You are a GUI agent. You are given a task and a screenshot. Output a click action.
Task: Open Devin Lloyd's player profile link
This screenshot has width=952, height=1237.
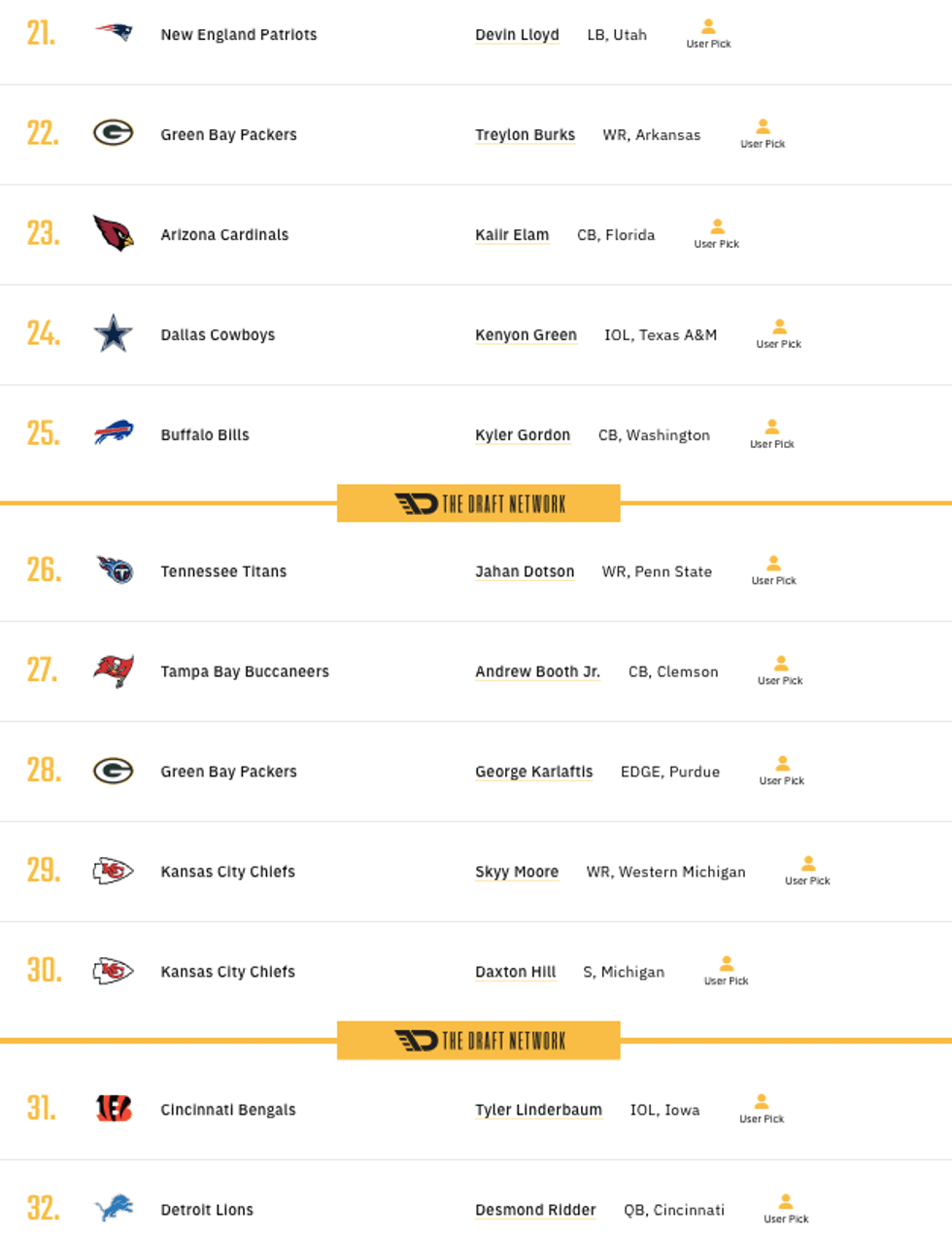point(517,34)
